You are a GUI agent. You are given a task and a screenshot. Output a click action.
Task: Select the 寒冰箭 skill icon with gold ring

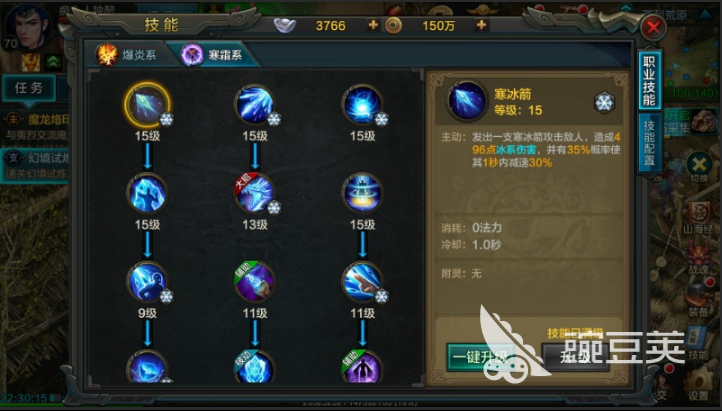tap(147, 105)
